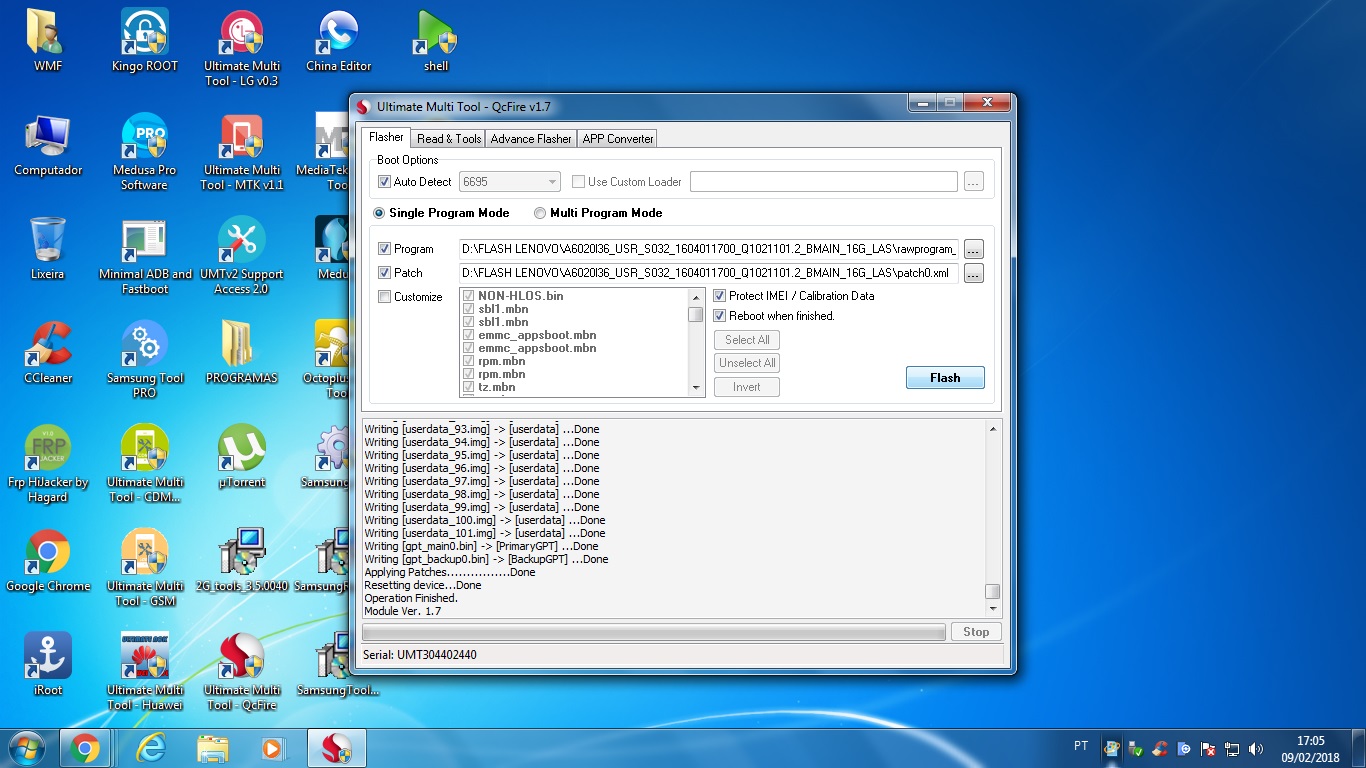Click the log panel scrollbar up arrow
Screen dimensions: 1366x768
tap(992, 429)
